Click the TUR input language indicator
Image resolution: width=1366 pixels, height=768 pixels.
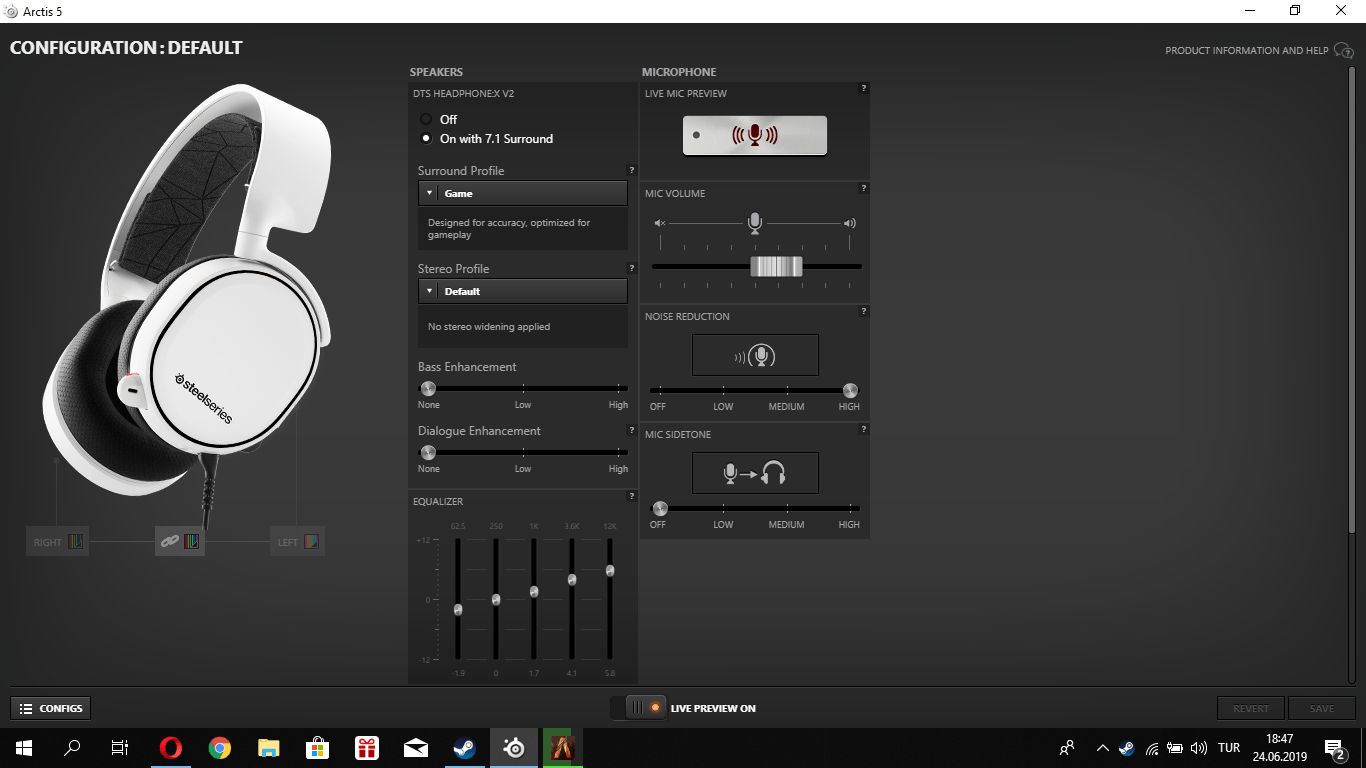coord(1229,748)
